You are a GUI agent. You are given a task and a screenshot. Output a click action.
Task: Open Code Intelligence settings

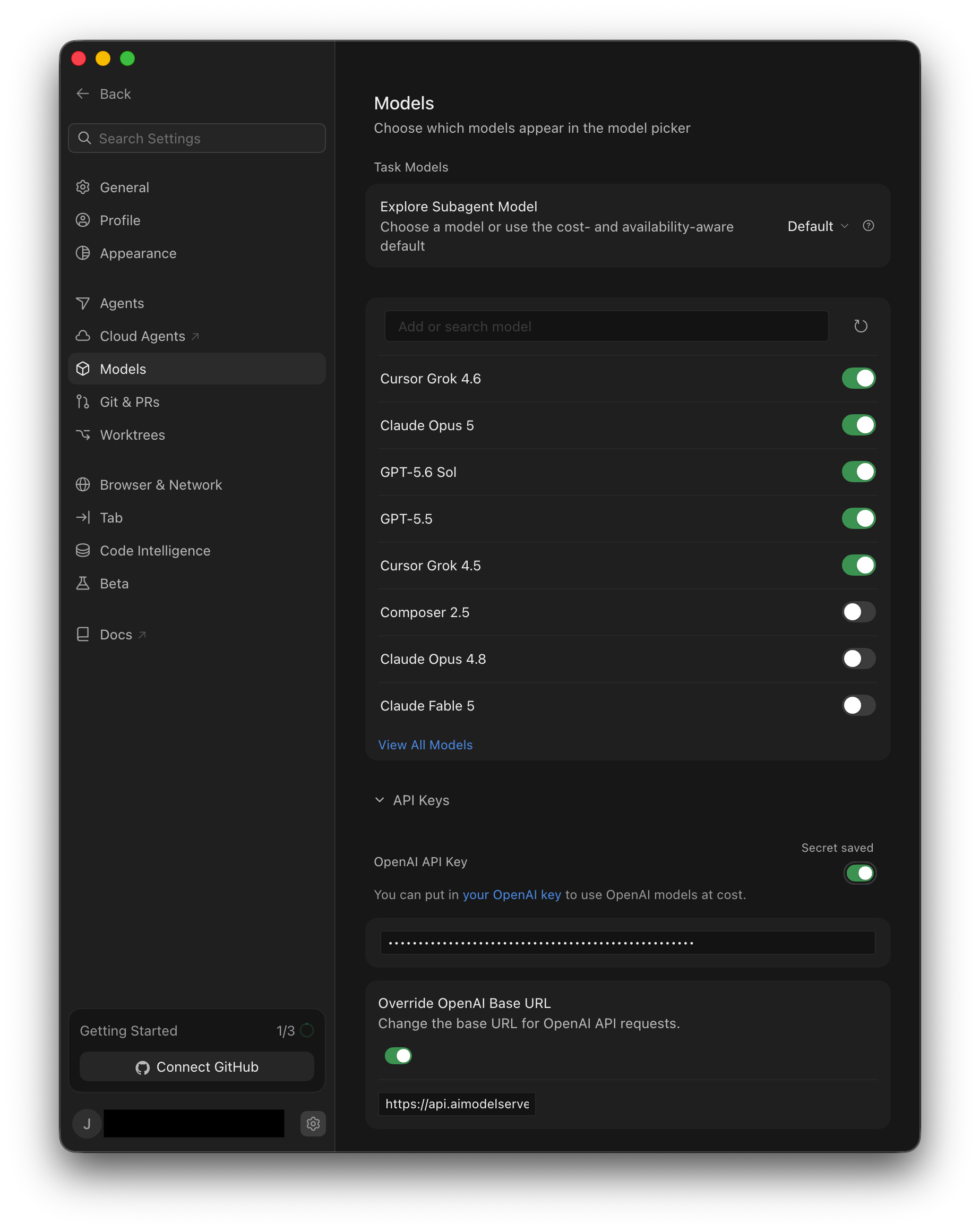tap(197, 550)
